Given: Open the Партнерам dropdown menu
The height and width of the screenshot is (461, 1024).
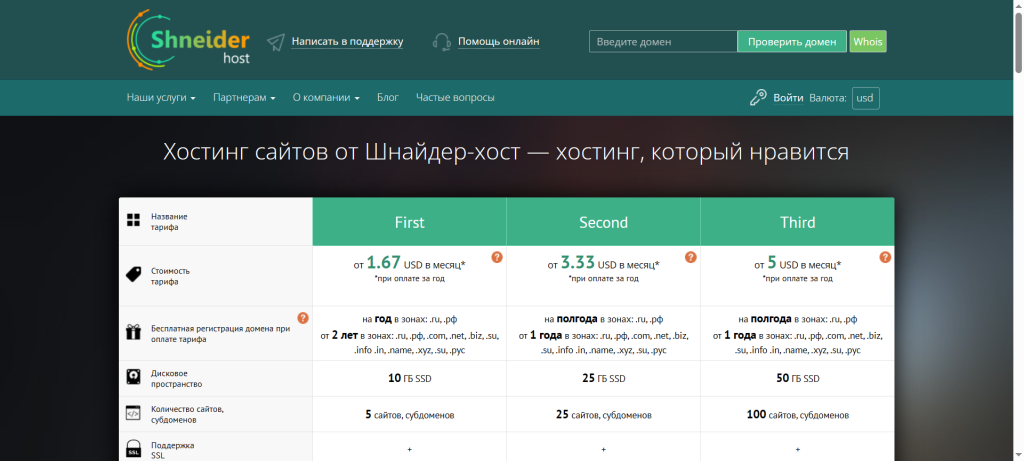Looking at the screenshot, I should tap(244, 98).
